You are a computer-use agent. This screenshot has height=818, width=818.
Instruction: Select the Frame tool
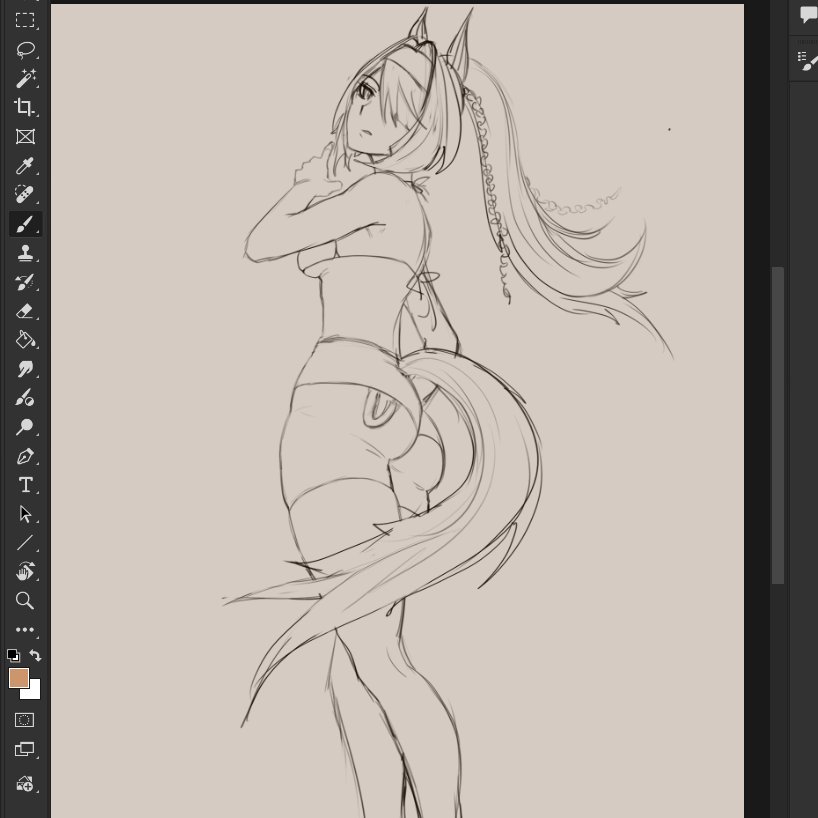tap(25, 137)
